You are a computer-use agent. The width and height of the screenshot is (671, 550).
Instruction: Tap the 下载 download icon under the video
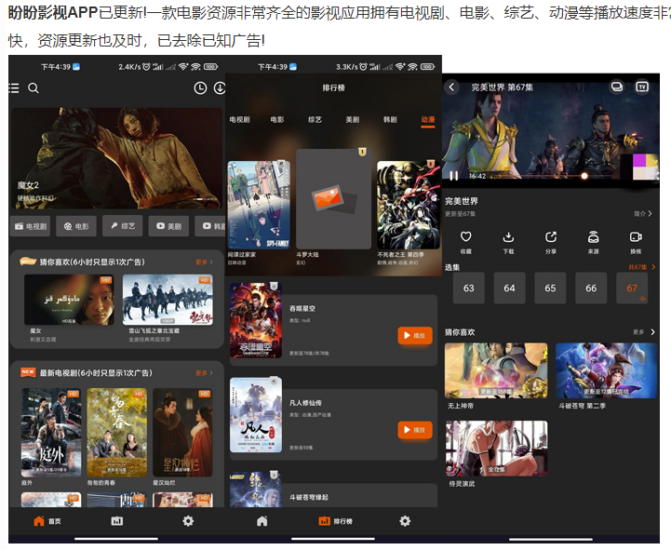pos(508,237)
